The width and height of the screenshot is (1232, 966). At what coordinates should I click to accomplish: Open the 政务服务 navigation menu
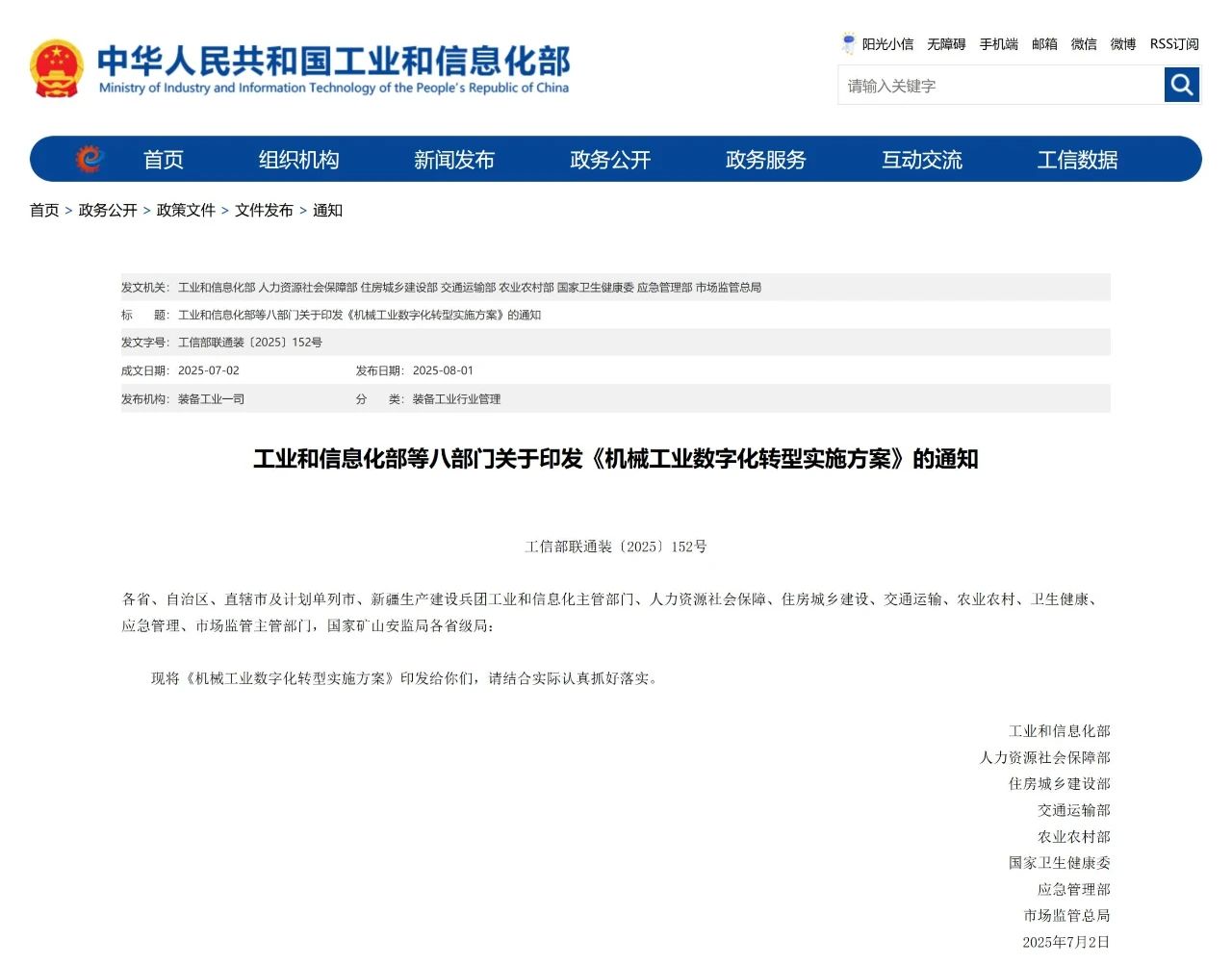coord(766,160)
